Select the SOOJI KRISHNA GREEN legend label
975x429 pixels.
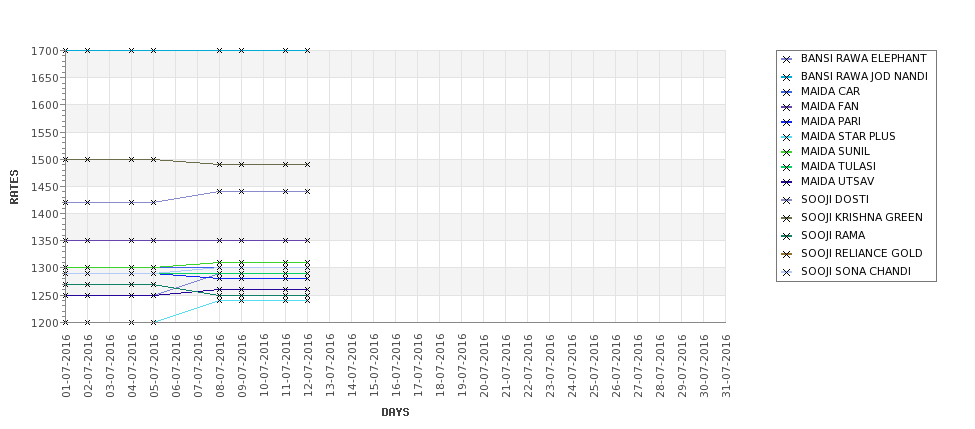(862, 218)
